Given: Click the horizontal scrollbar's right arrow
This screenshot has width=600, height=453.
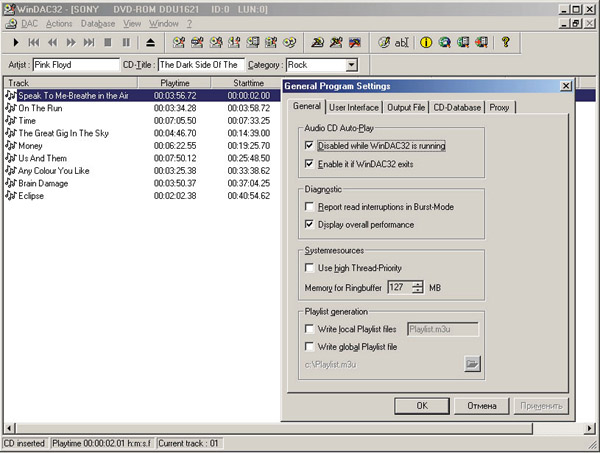Looking at the screenshot, I should pyautogui.click(x=590, y=428).
